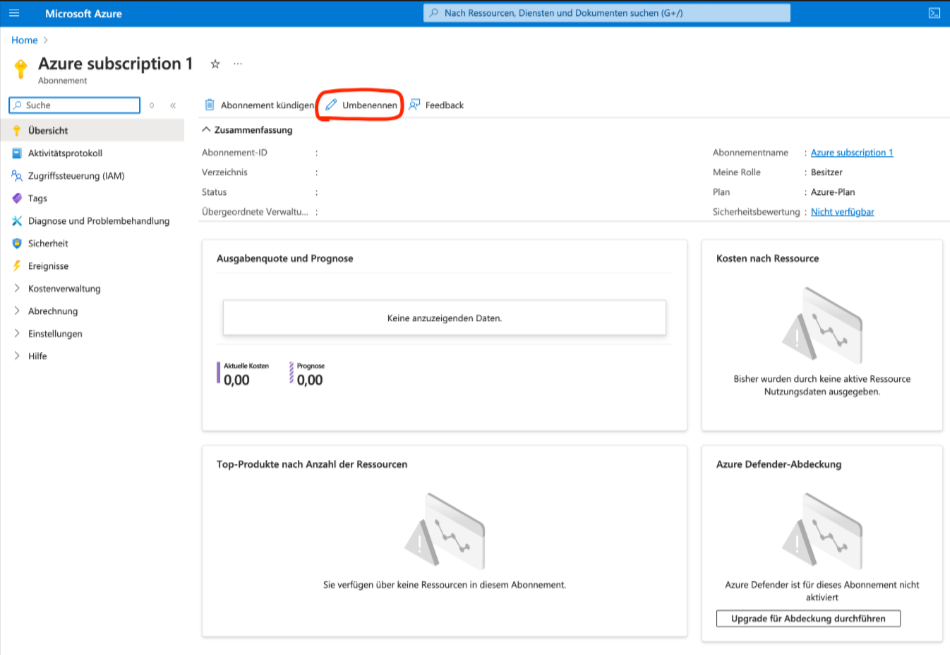Screen dimensions: 950x655
Task: Open the Azure portal hamburger menu
Action: click(14, 13)
